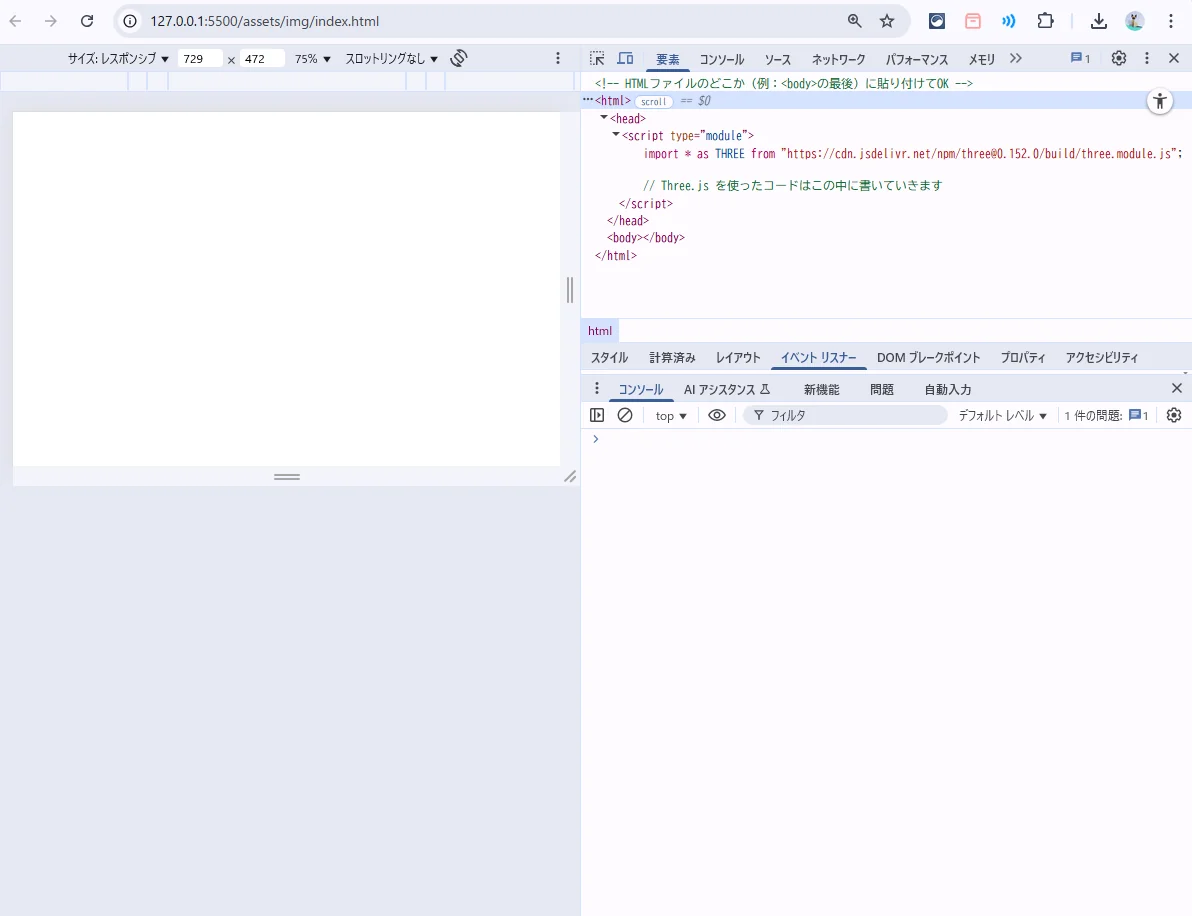This screenshot has height=916, width=1192.
Task: Toggle the console sidebar panel icon
Action: tap(597, 415)
